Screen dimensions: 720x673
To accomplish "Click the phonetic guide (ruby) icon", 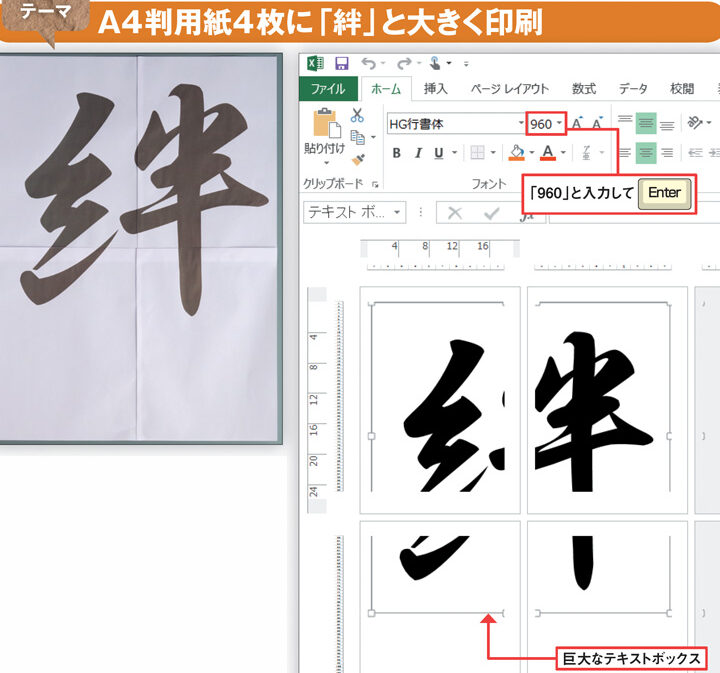I will tap(586, 152).
